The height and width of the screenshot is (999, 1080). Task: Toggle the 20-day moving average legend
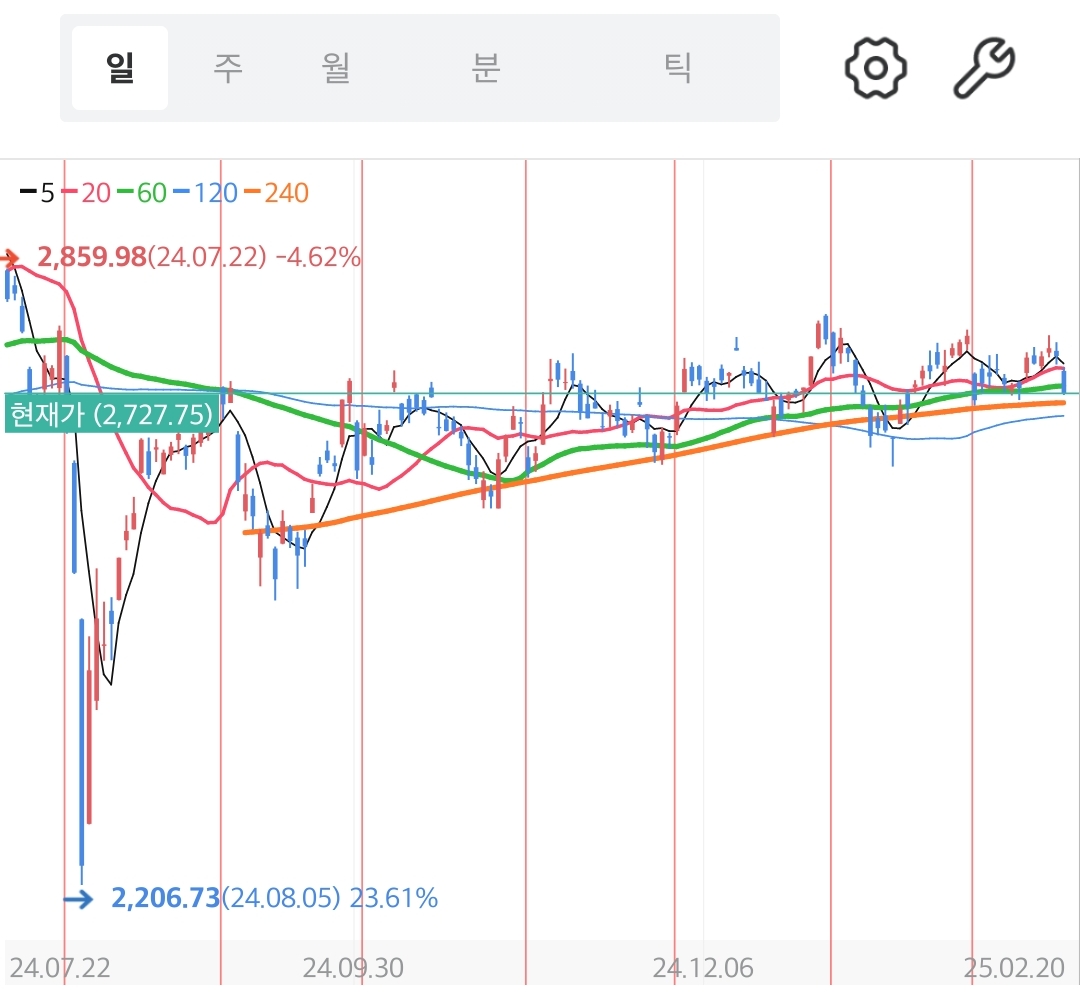[x=87, y=193]
